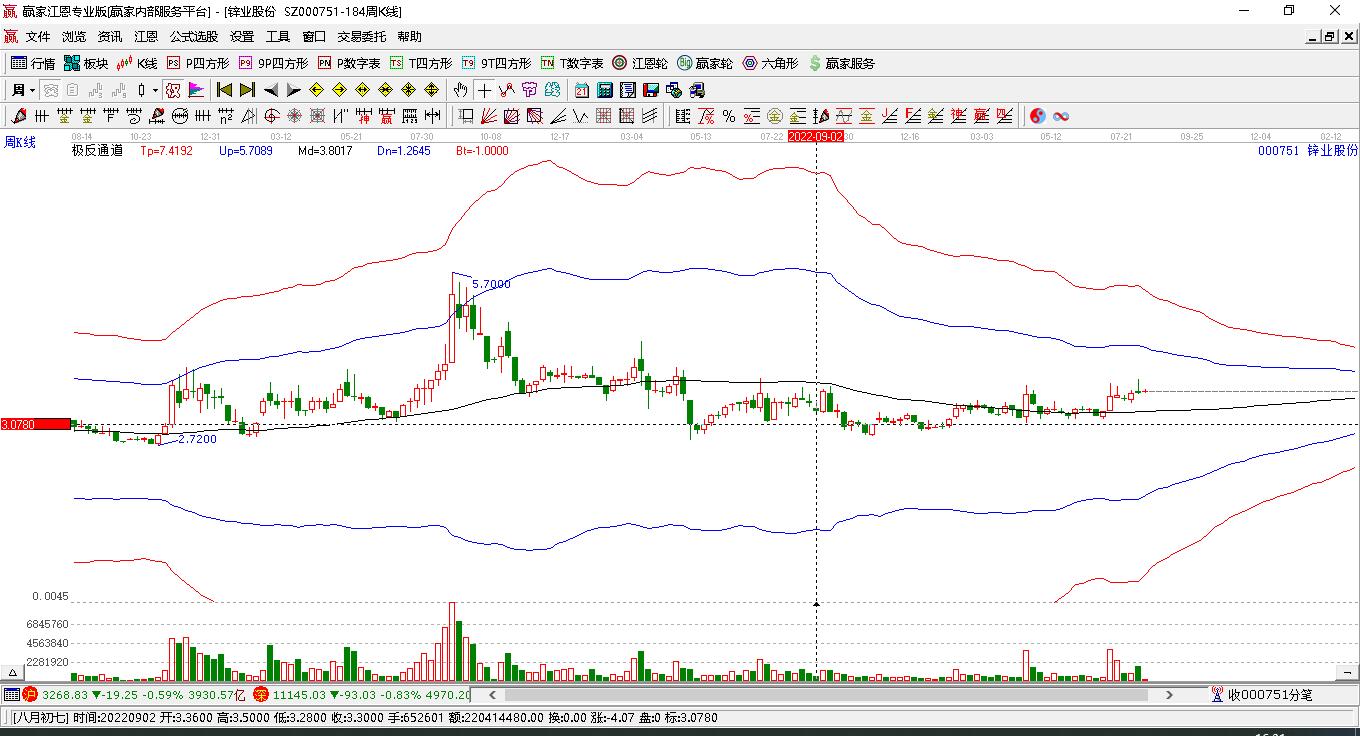
Task: Open 收000751分笔 tick panel
Action: [1261, 694]
